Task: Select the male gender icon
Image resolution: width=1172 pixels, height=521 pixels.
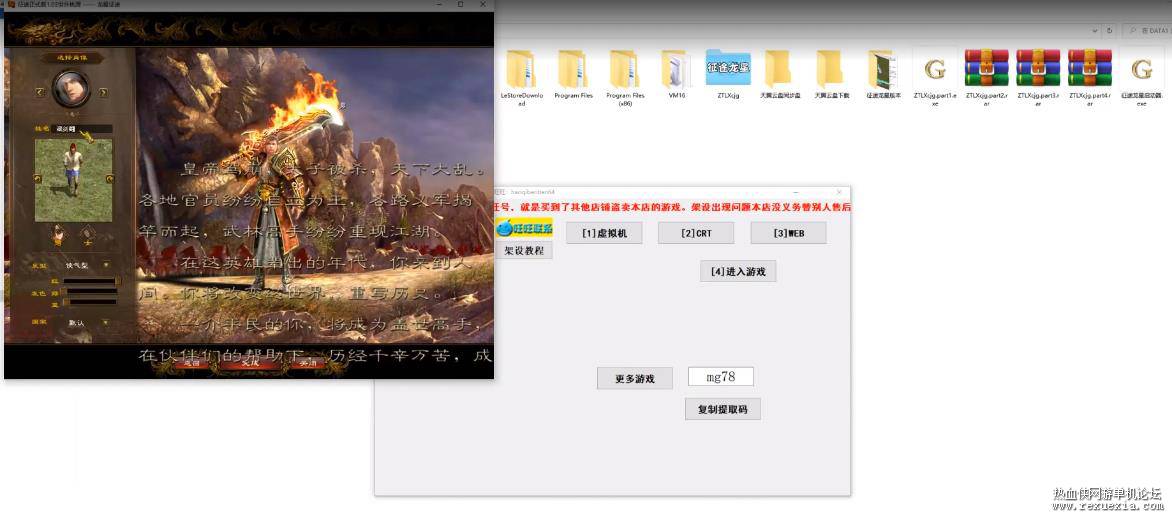Action: (x=58, y=235)
